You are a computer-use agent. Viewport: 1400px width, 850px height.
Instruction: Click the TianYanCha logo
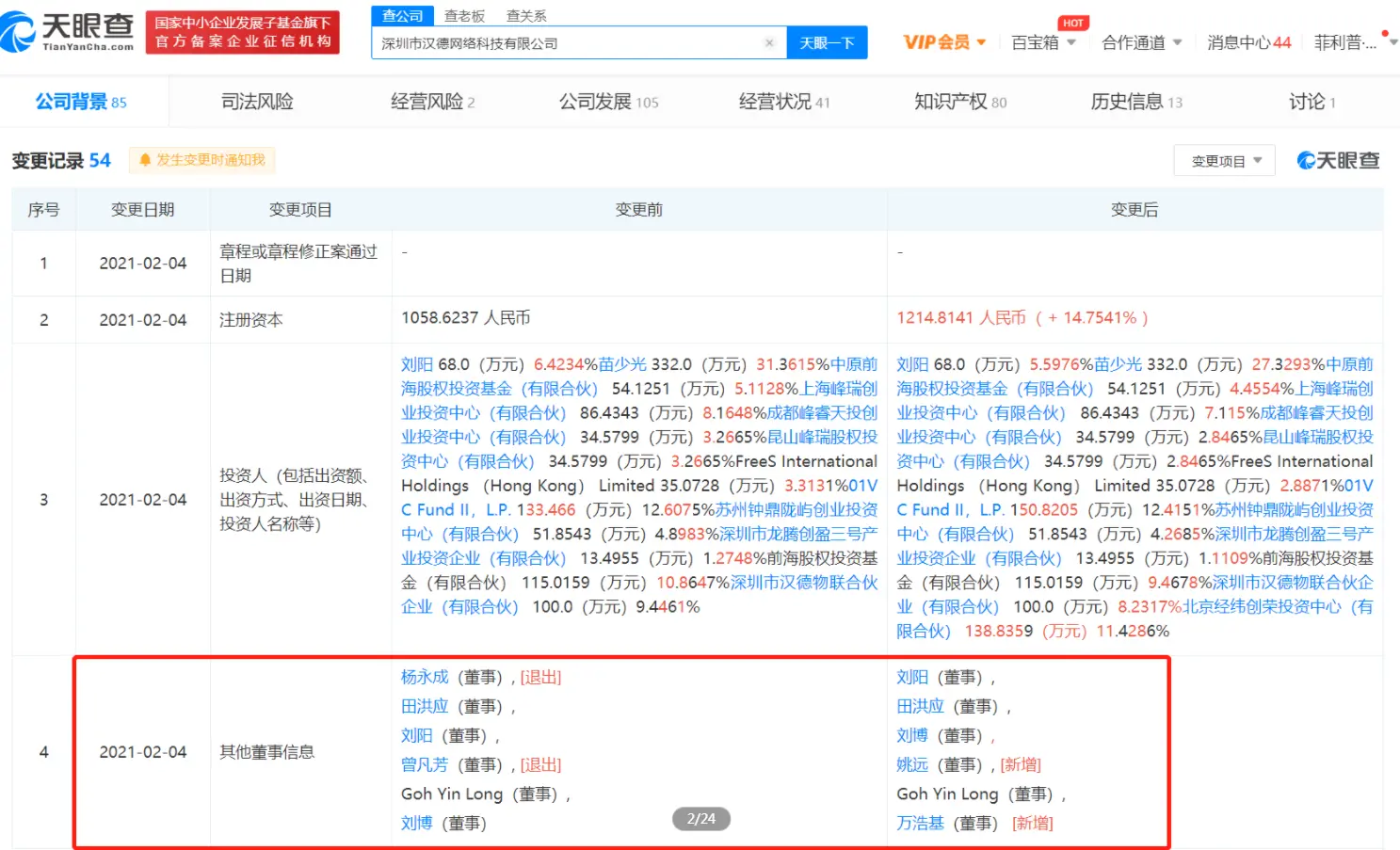(68, 32)
